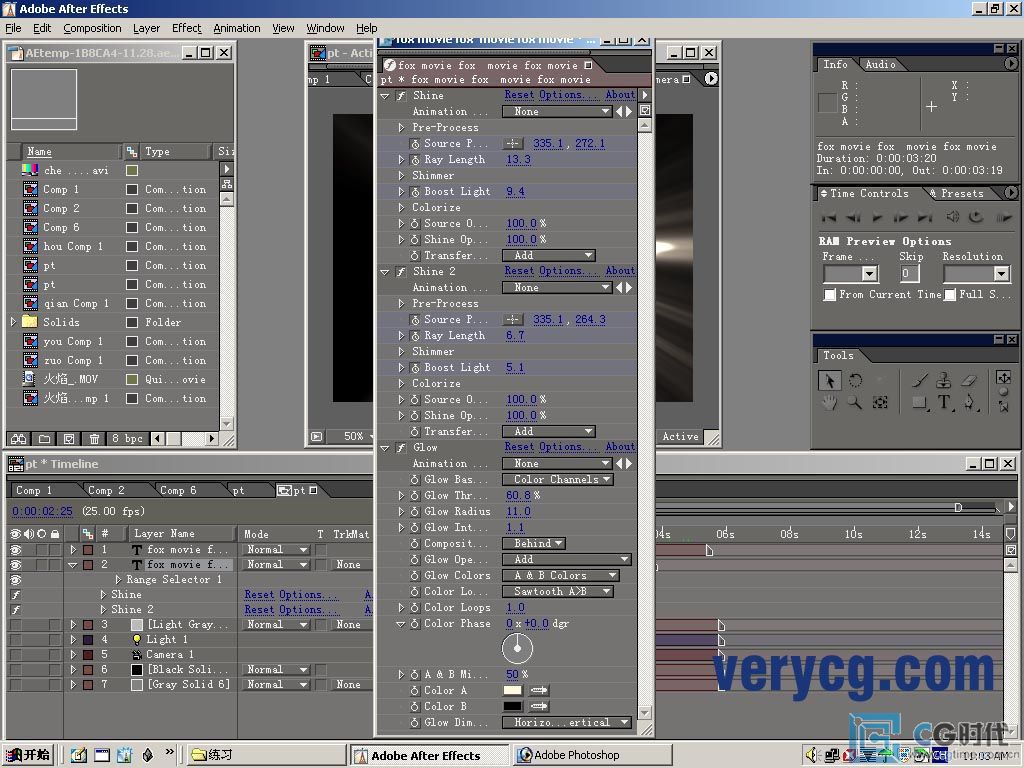Open the Effect menu
Viewport: 1024px width, 768px height.
pos(186,28)
